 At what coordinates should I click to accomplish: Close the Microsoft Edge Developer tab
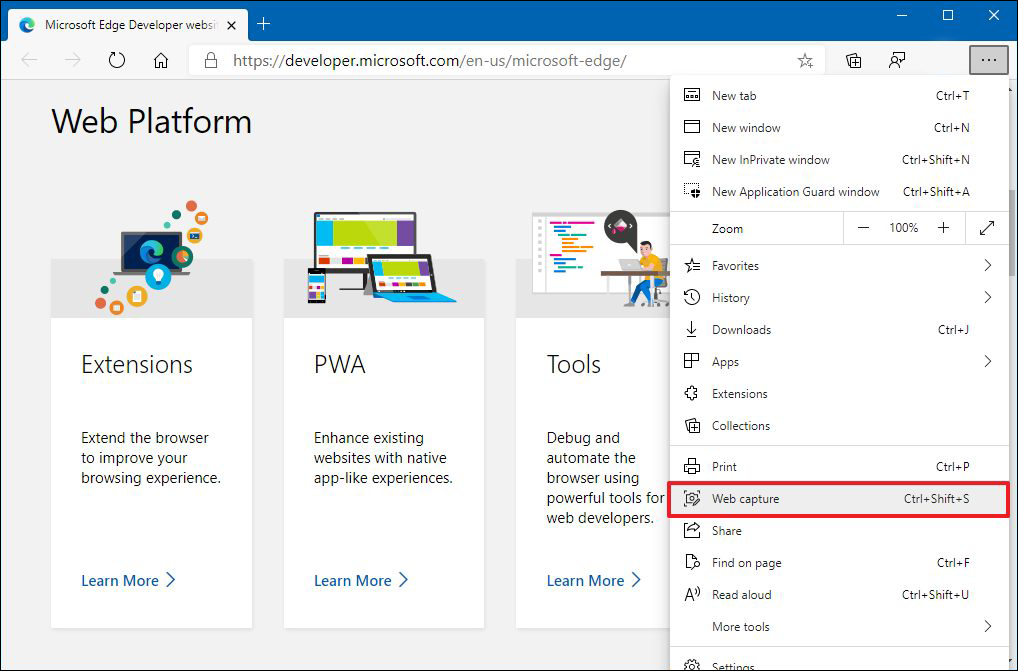click(x=232, y=25)
